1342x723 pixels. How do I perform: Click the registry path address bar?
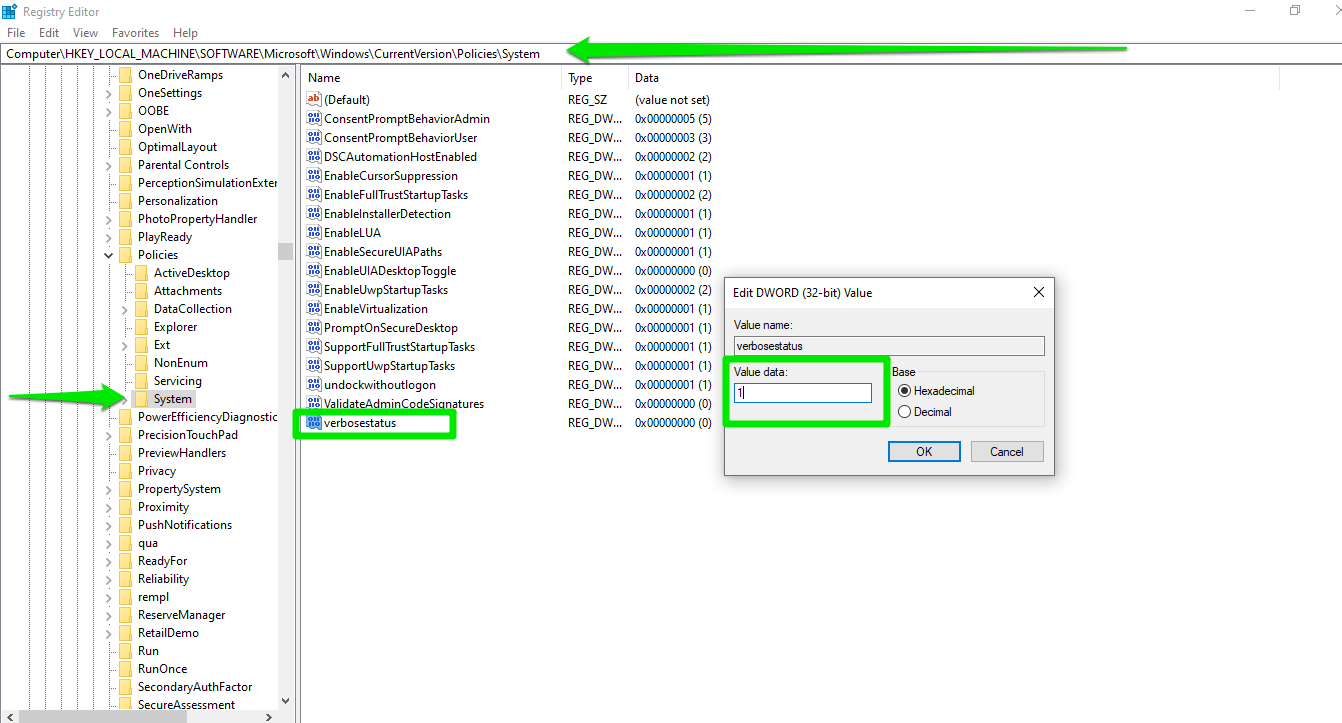tap(671, 54)
